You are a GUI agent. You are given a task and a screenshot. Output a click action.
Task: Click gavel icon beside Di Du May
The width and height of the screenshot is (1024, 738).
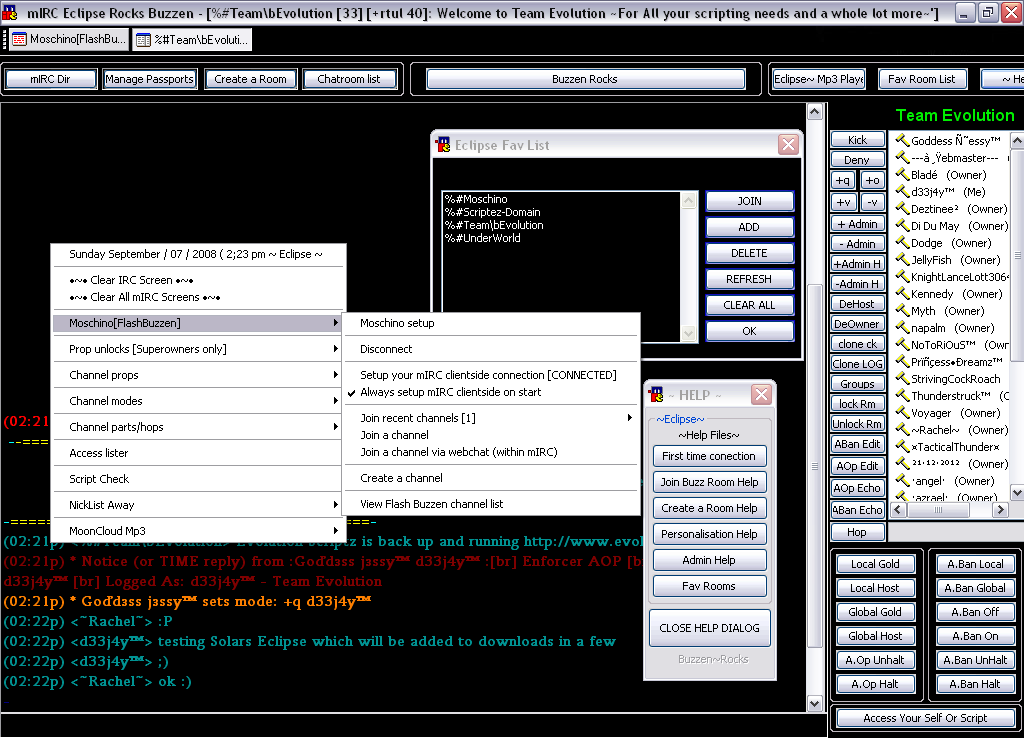click(902, 225)
